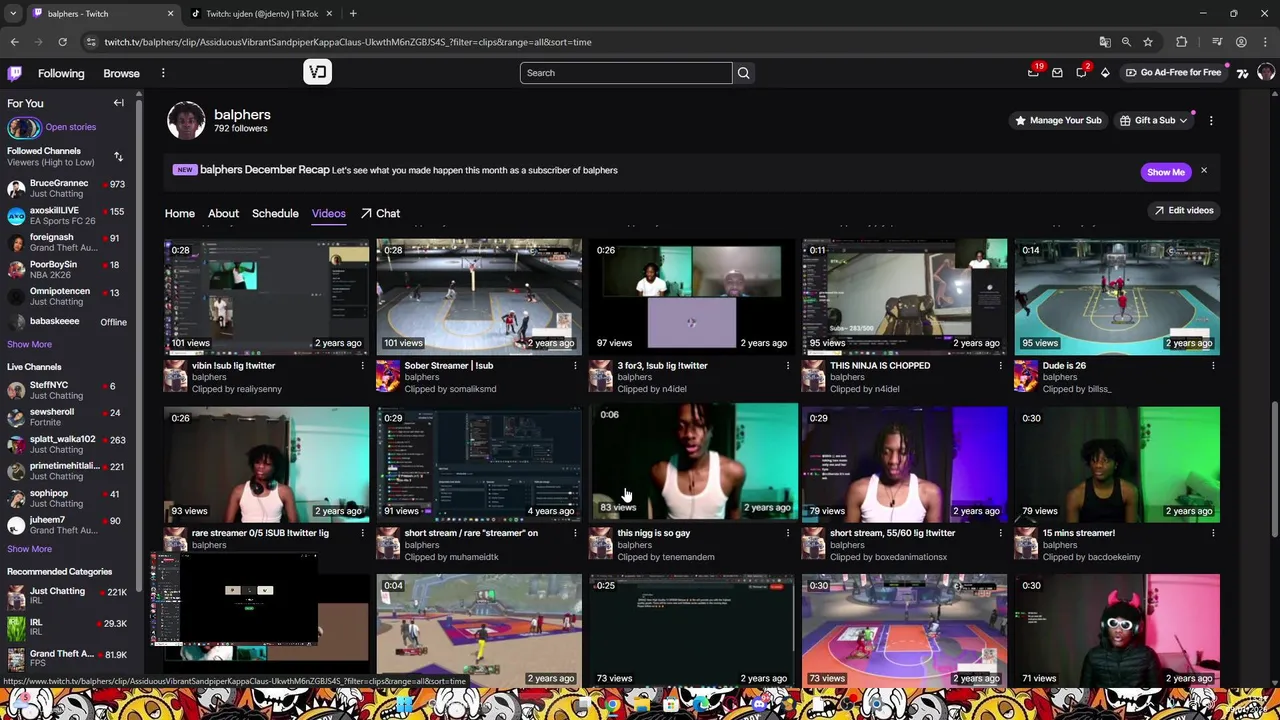
Task: Play the 'short stream, 55/60 !ig !twitter' thumbnail
Action: (904, 464)
